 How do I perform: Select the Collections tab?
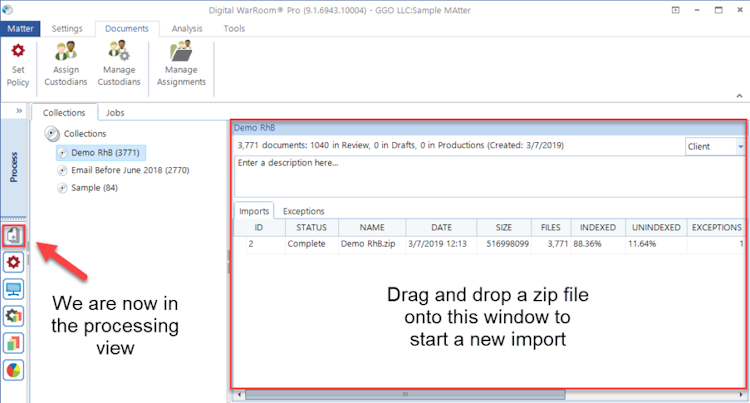(x=64, y=113)
